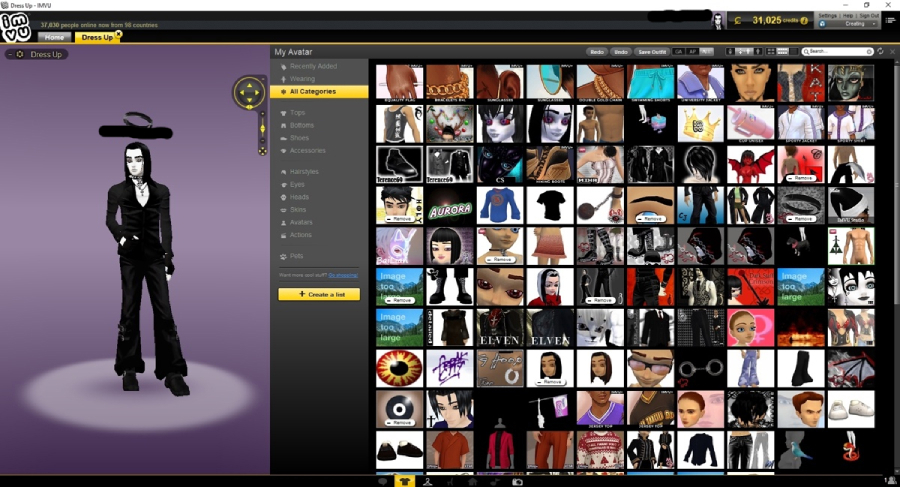Toggle the AP rating filter
The height and width of the screenshot is (487, 900).
point(693,52)
